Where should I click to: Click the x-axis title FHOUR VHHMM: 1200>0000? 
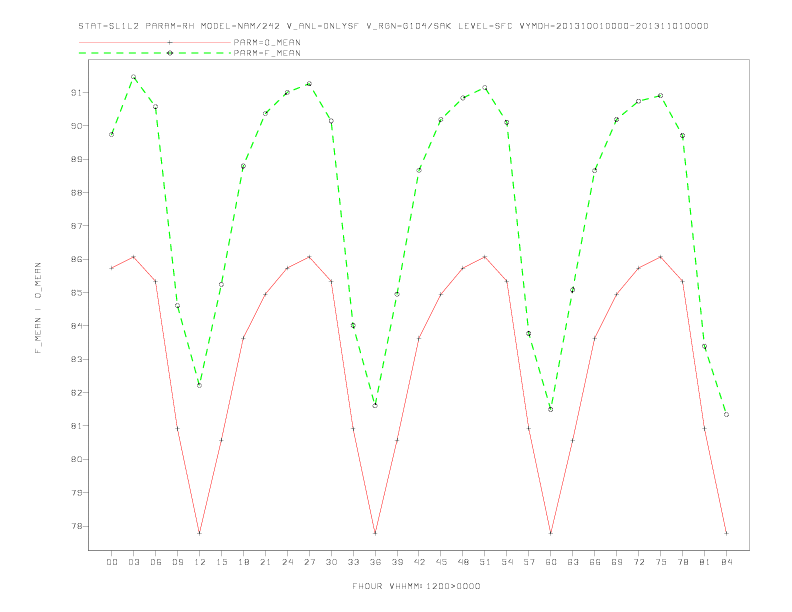[x=416, y=586]
